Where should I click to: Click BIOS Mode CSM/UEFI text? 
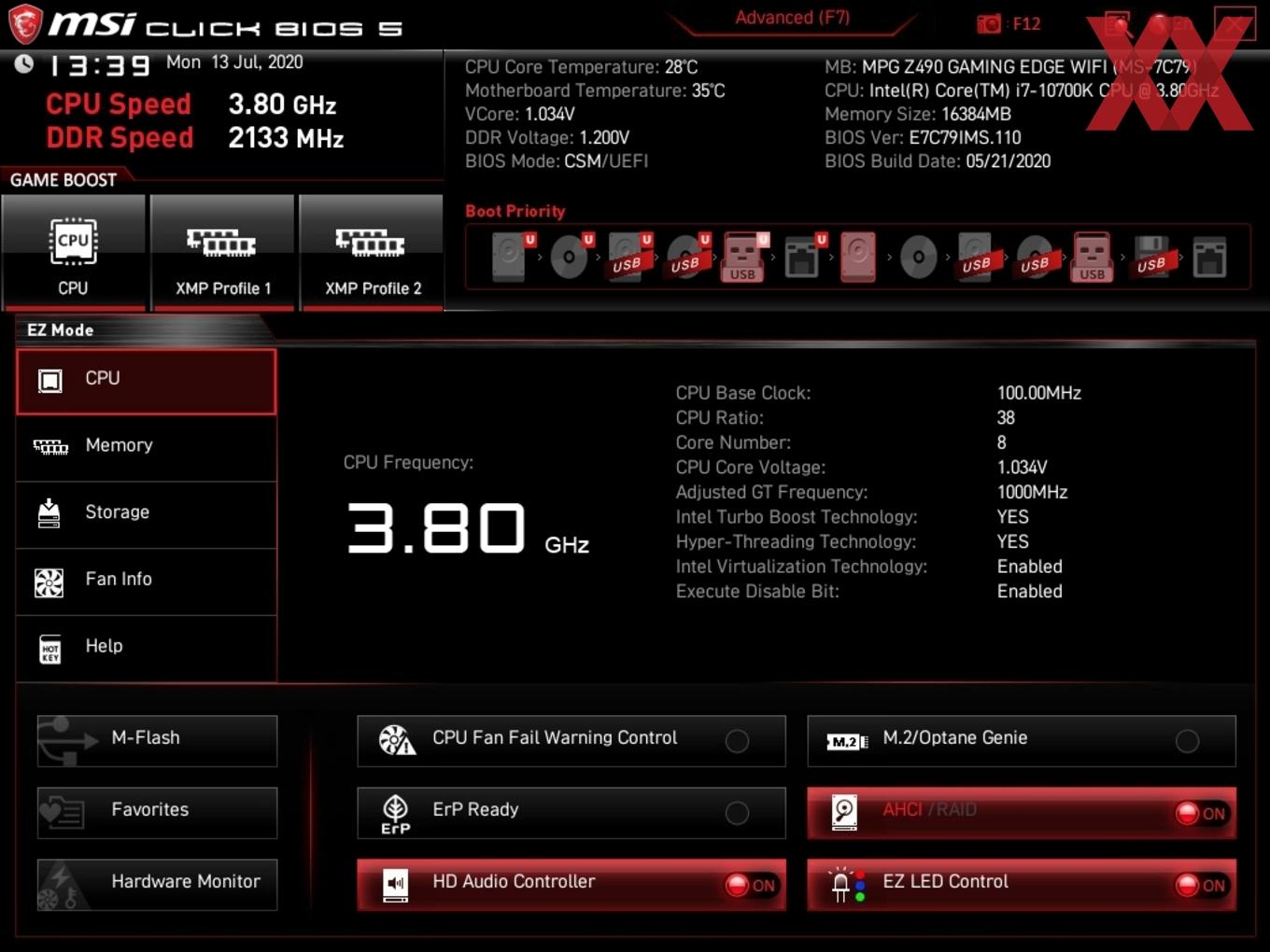pos(557,161)
